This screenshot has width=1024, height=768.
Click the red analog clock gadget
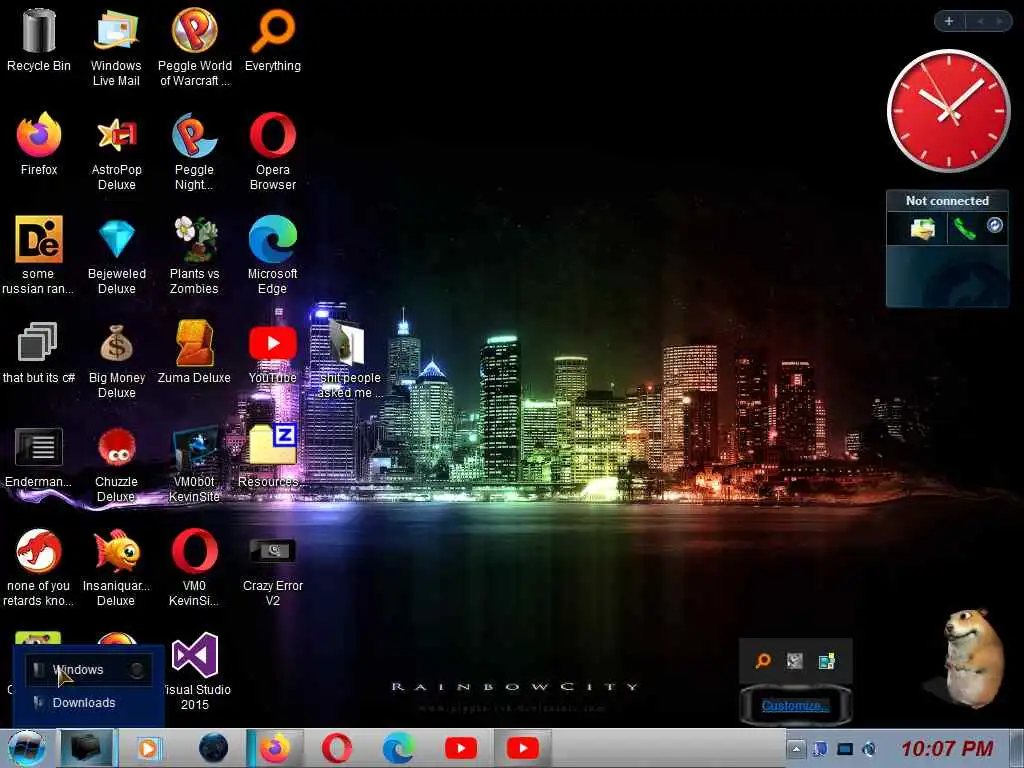coord(948,111)
